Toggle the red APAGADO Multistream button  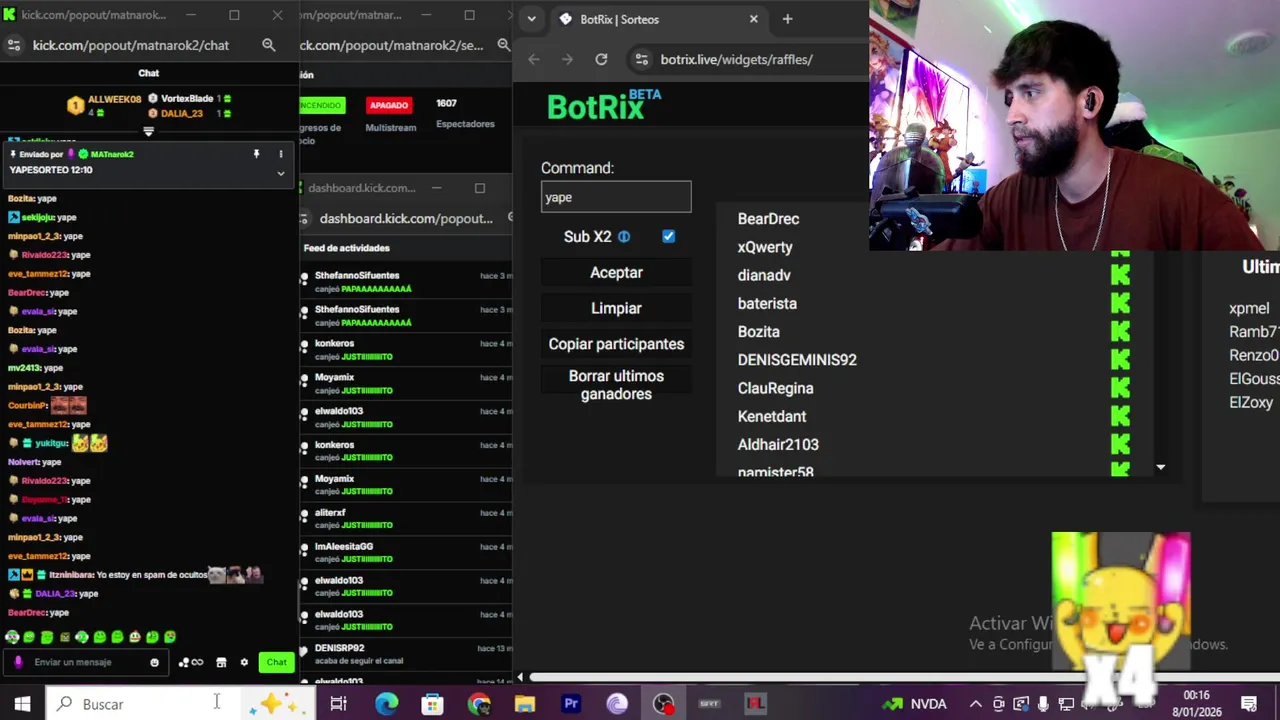tap(389, 105)
